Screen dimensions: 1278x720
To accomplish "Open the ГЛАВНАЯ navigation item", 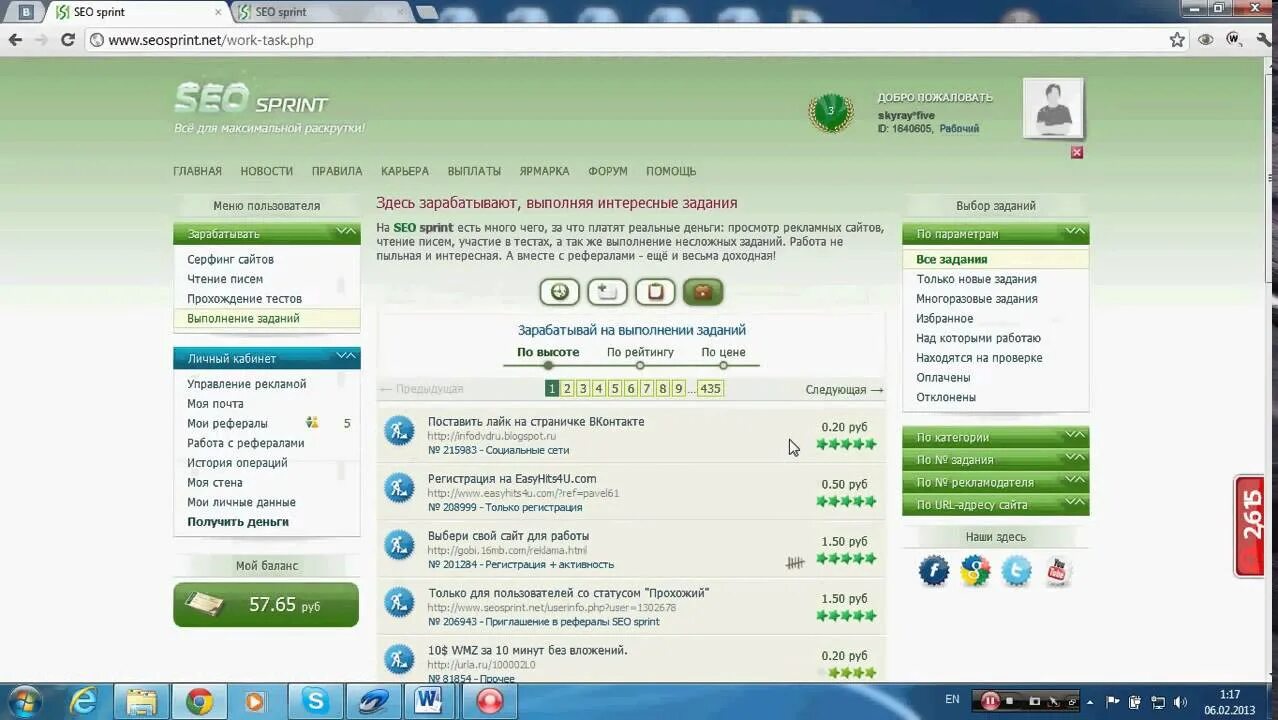I will coord(197,171).
